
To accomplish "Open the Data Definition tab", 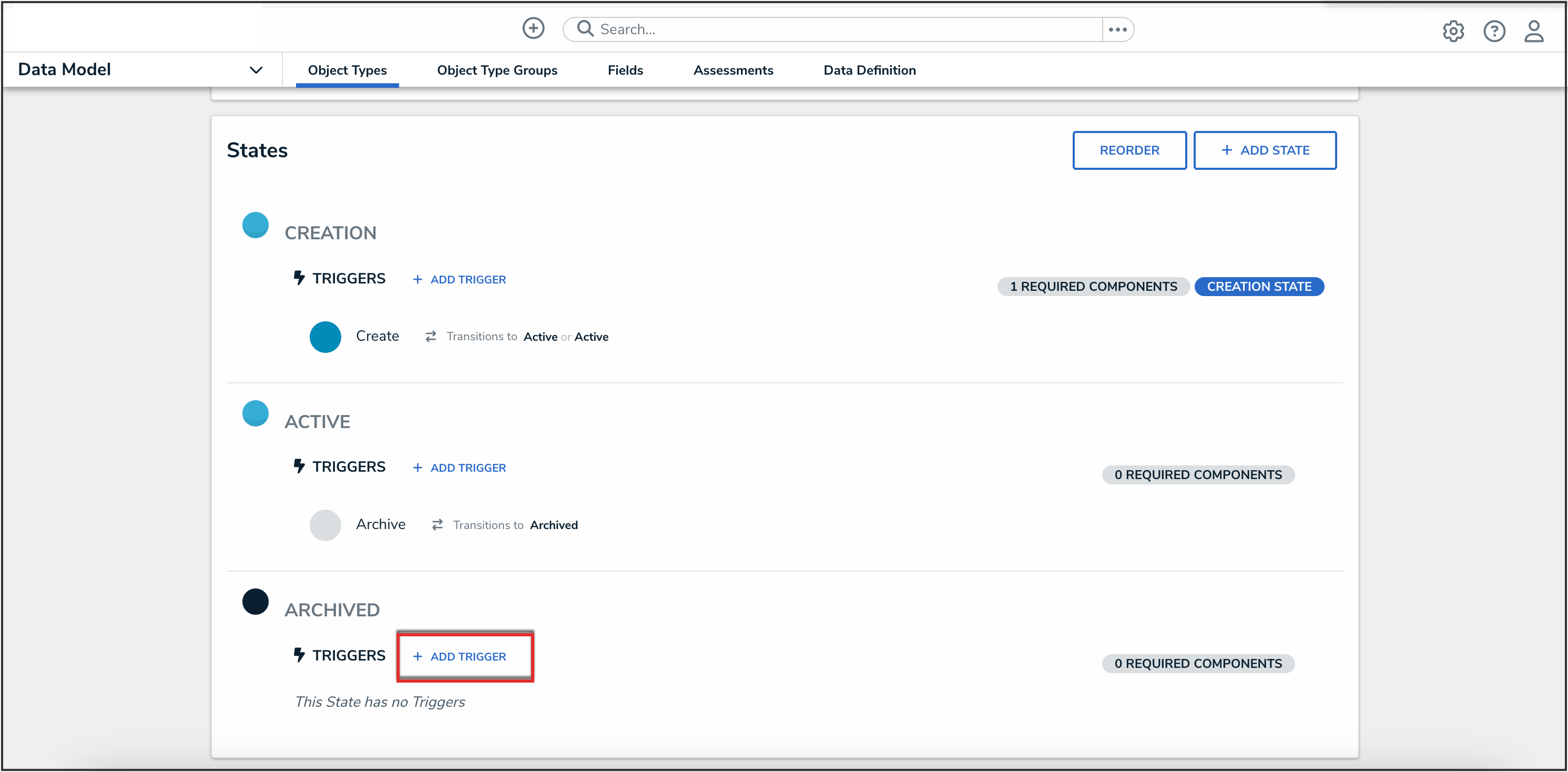I will [x=869, y=70].
